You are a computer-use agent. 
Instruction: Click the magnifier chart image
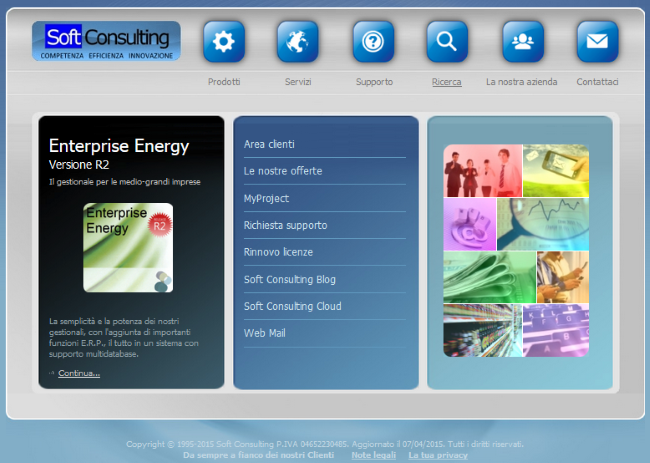(543, 224)
